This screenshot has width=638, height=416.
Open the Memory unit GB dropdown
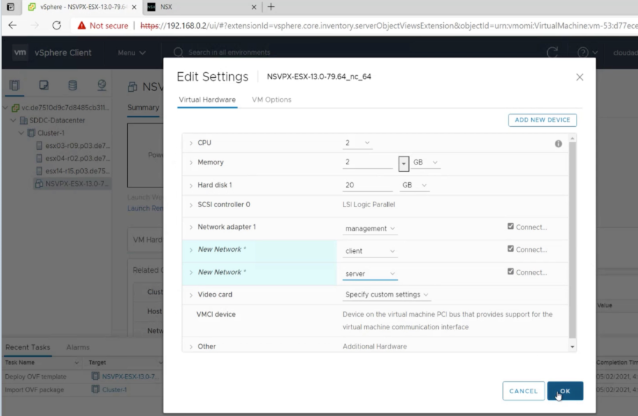click(x=425, y=162)
